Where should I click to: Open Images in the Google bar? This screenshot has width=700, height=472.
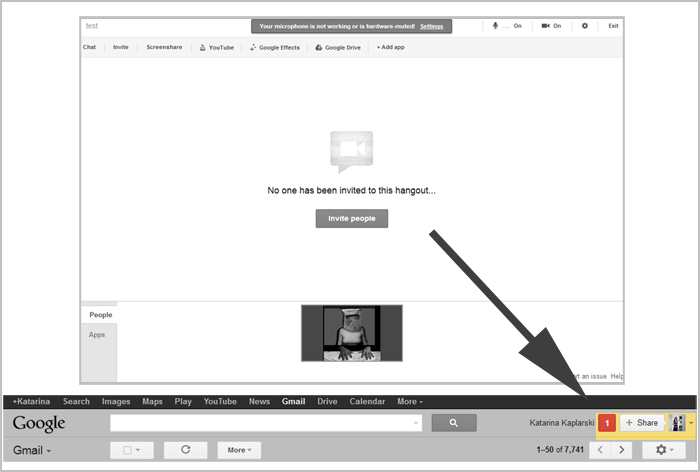click(x=116, y=401)
